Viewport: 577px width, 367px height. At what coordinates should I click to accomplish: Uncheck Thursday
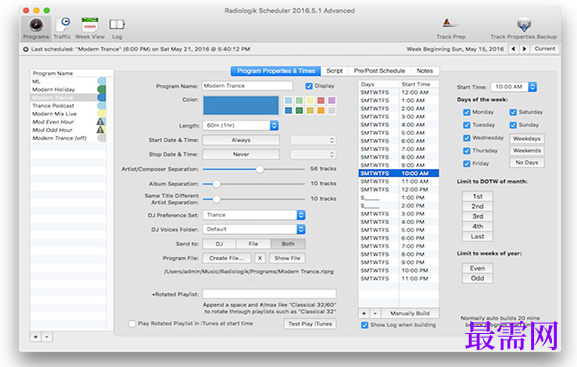click(467, 151)
